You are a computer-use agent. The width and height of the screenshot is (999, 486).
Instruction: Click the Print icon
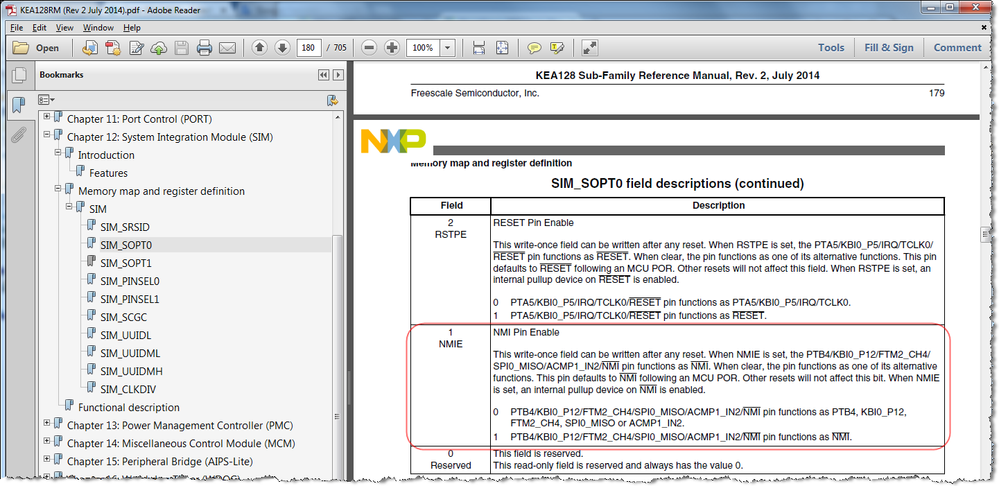coord(204,48)
